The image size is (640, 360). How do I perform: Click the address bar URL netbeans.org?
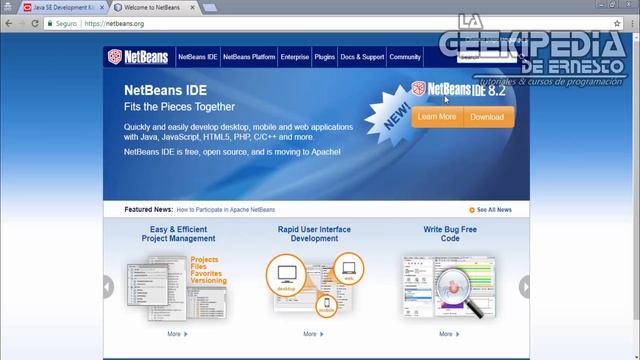coord(114,24)
